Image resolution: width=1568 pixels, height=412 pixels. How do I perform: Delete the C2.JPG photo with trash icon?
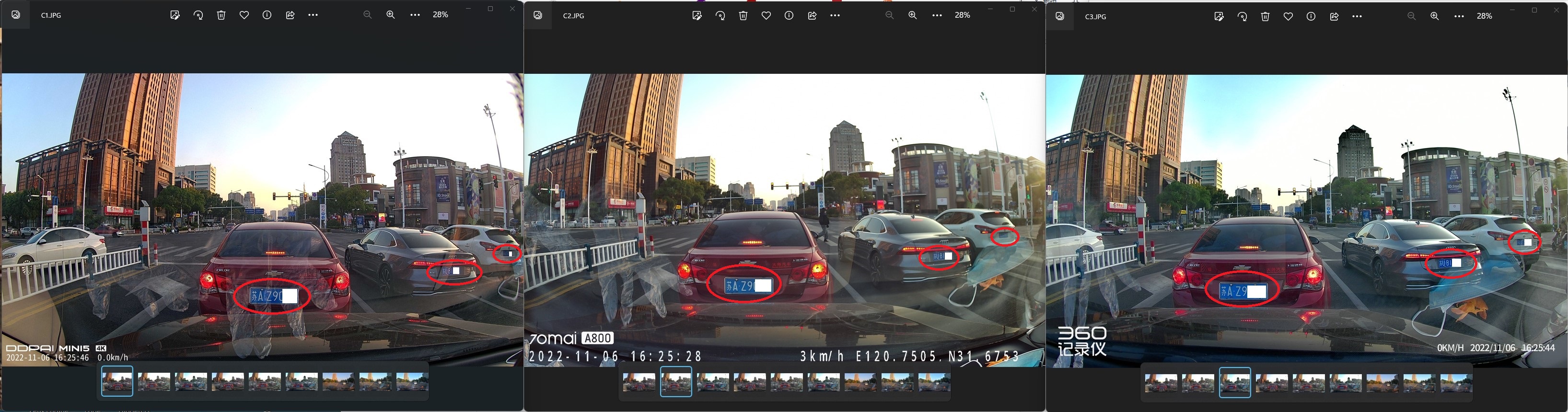tap(743, 15)
